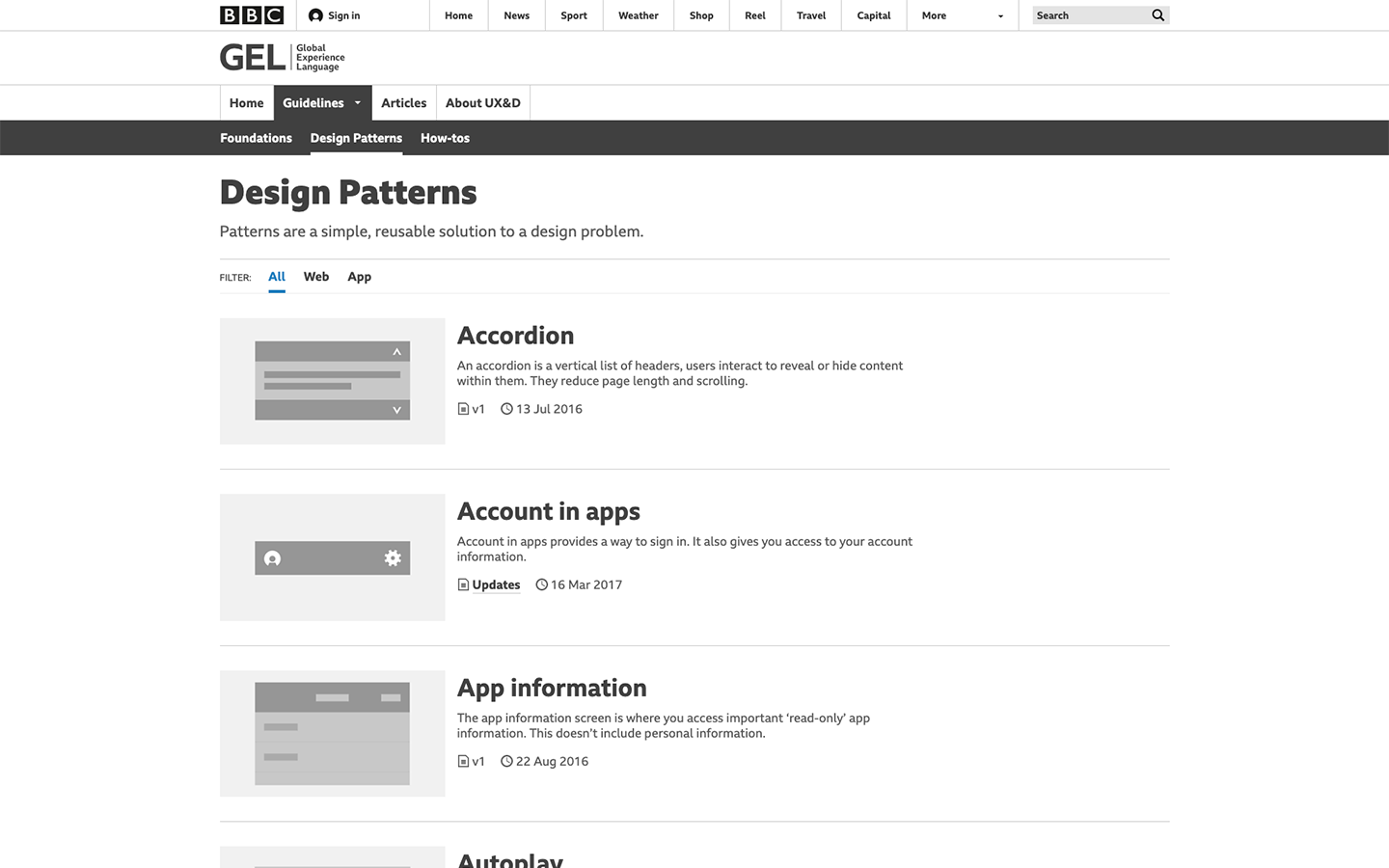Viewport: 1389px width, 868px height.
Task: Open BBC News link
Action: coord(517,15)
